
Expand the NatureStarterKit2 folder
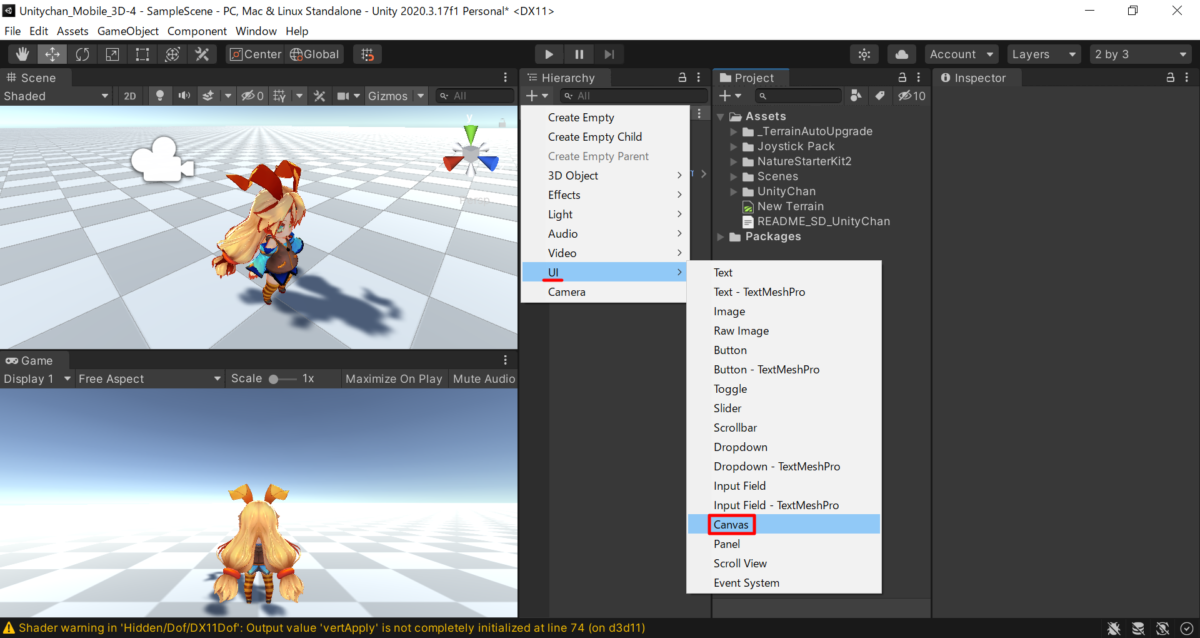point(735,161)
